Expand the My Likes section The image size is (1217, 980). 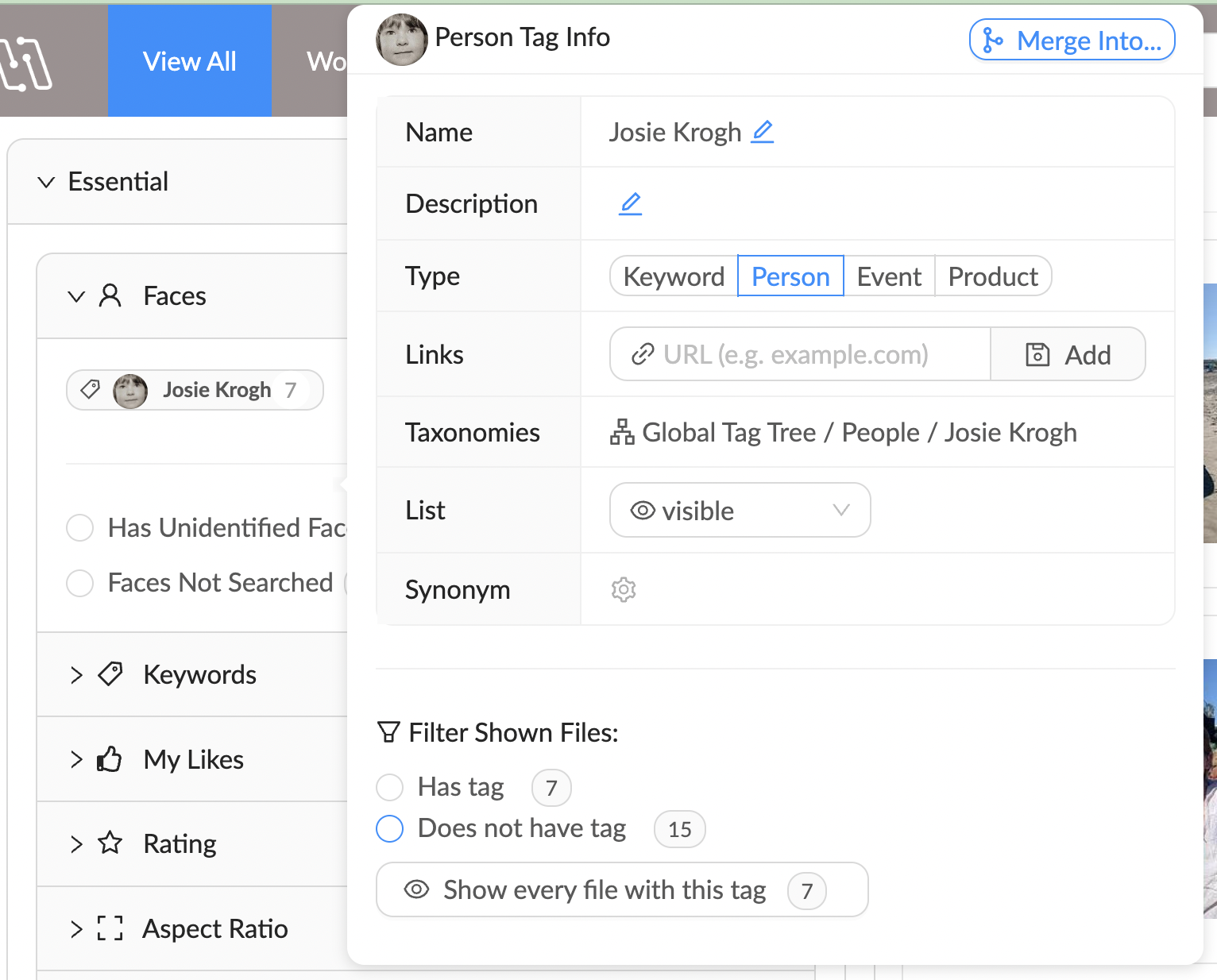coord(76,759)
